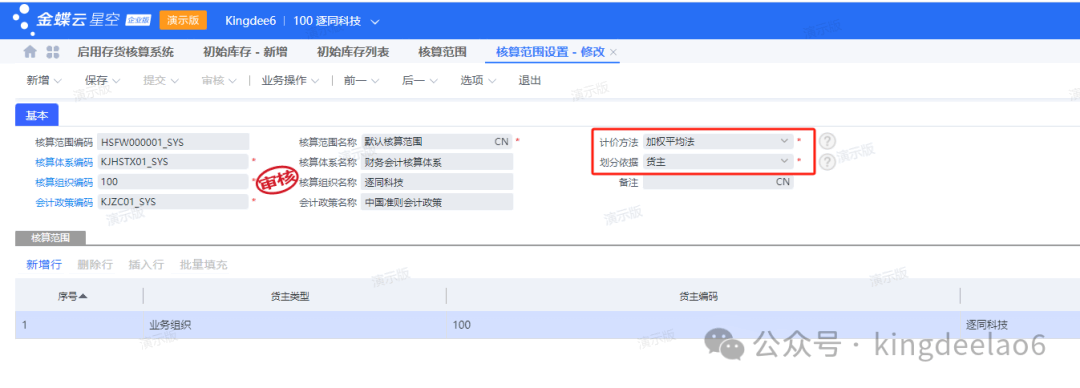The height and width of the screenshot is (388, 1080).
Task: Sort by the 序号 column arrow
Action: [x=83, y=296]
